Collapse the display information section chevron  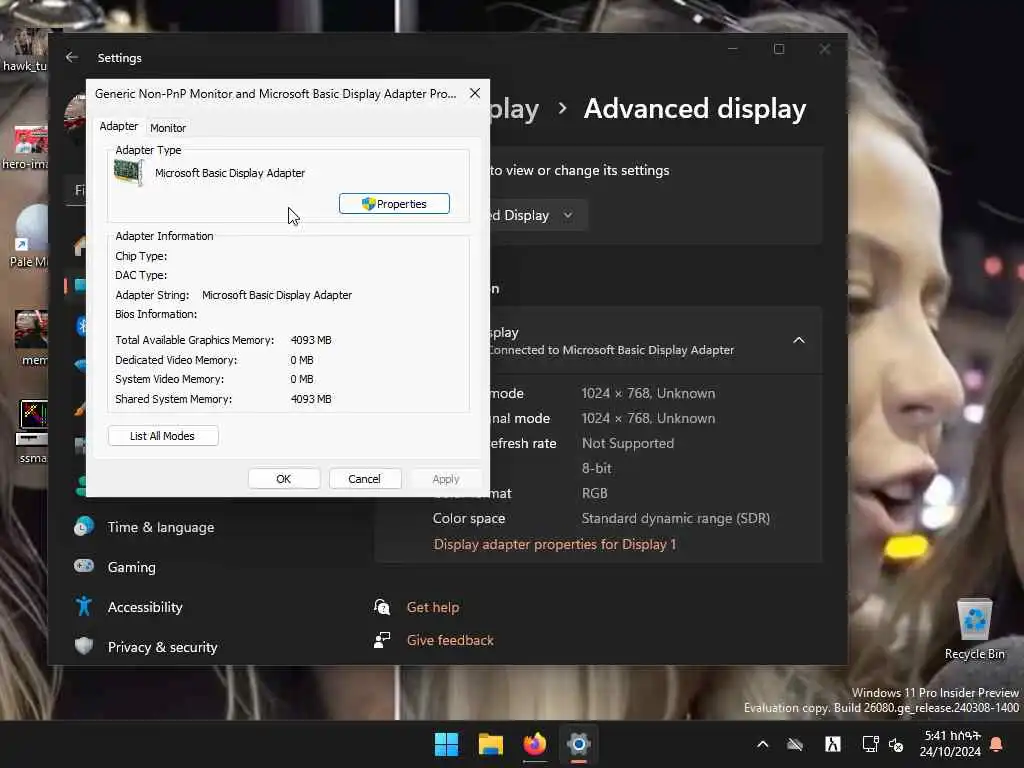pyautogui.click(x=799, y=340)
